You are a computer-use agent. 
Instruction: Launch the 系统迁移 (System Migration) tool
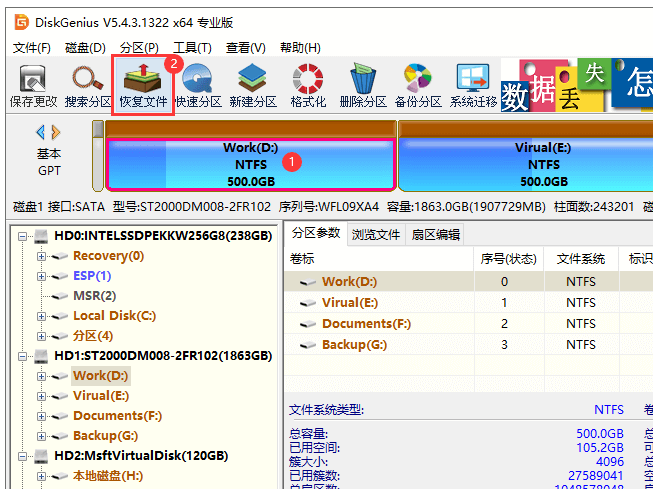coord(473,83)
